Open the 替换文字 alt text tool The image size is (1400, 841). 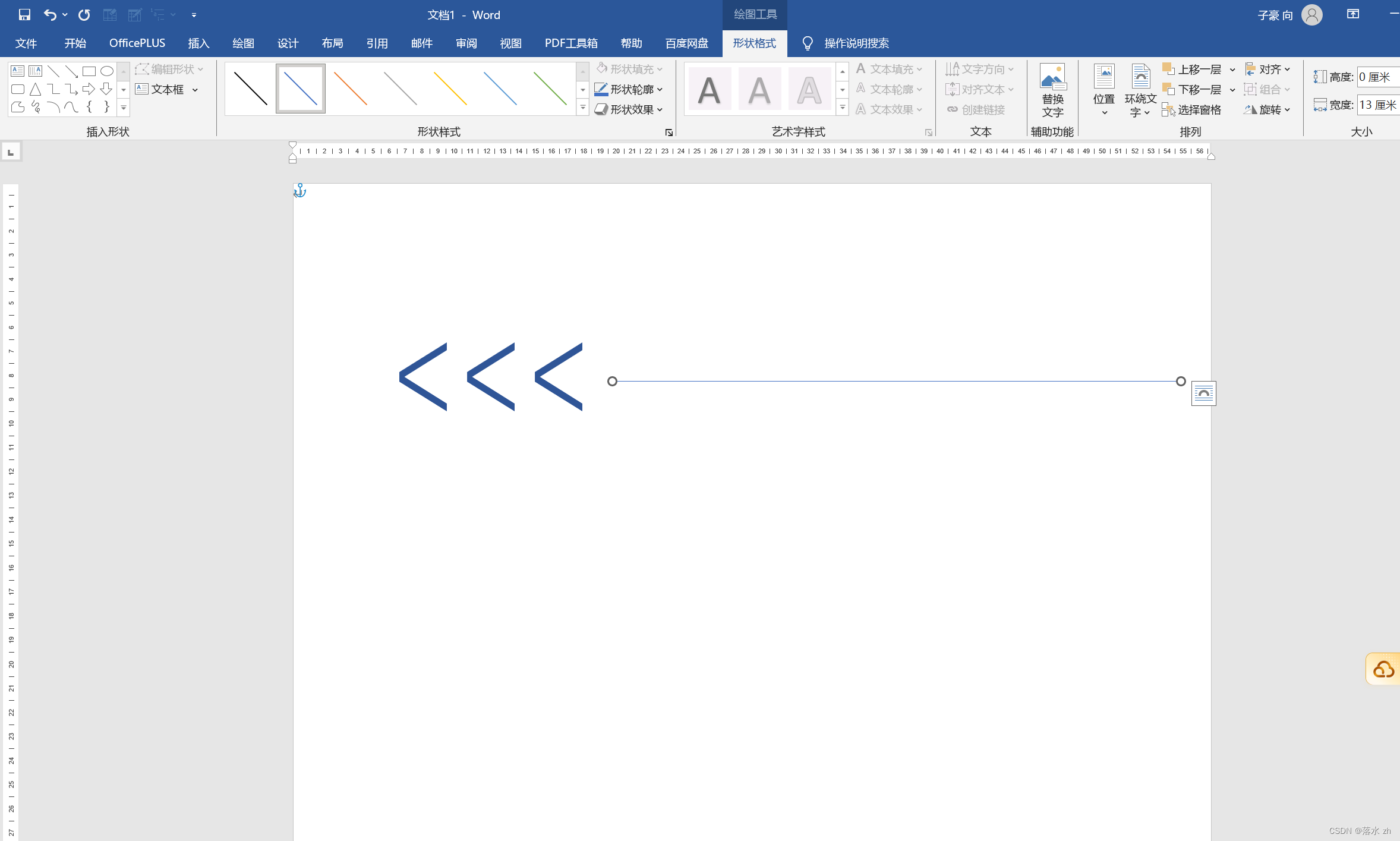tap(1052, 90)
